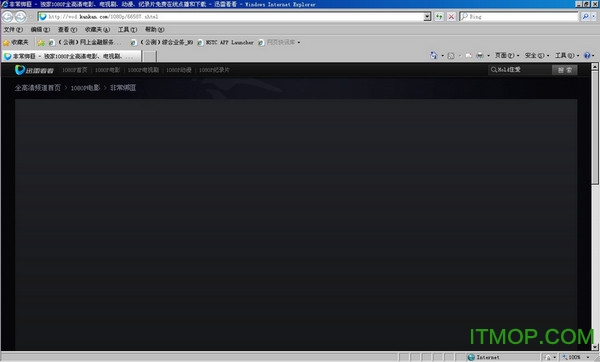Open the 编辑 (Edit) menu

[x=40, y=29]
